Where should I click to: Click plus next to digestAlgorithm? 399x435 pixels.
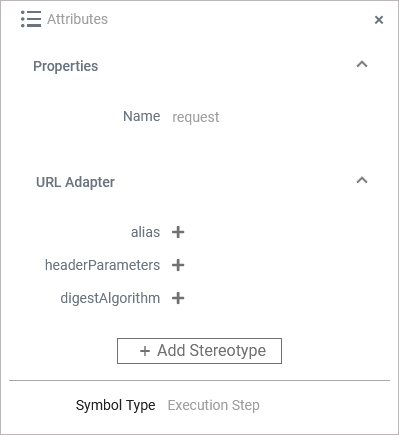point(178,298)
